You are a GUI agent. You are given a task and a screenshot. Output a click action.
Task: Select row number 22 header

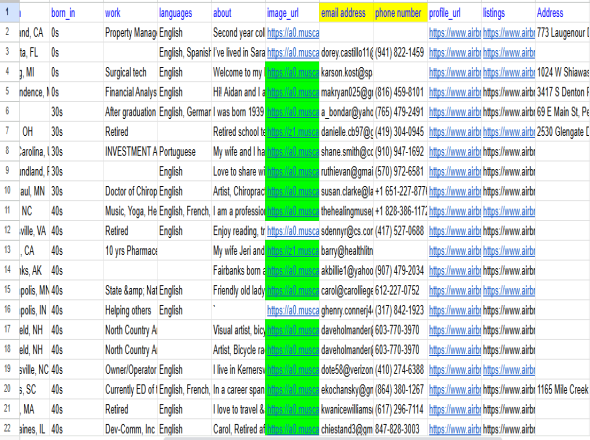pos(9,429)
